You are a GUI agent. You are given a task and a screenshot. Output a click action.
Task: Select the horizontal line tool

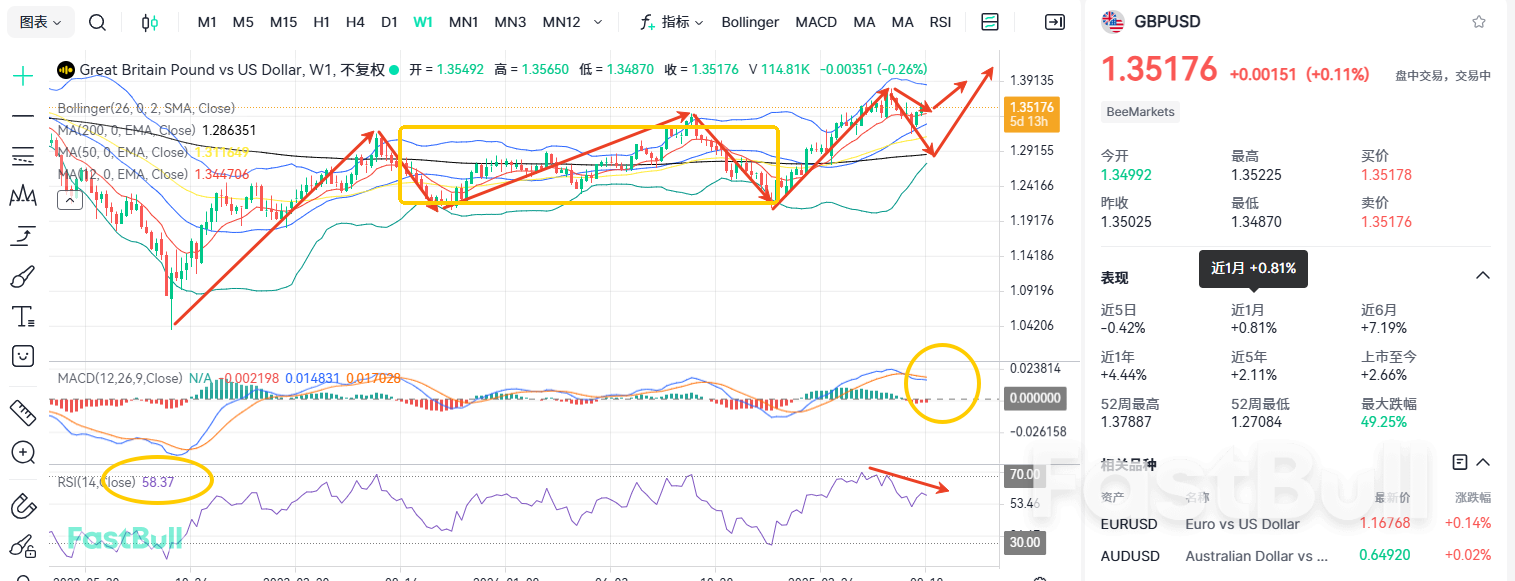[x=21, y=116]
